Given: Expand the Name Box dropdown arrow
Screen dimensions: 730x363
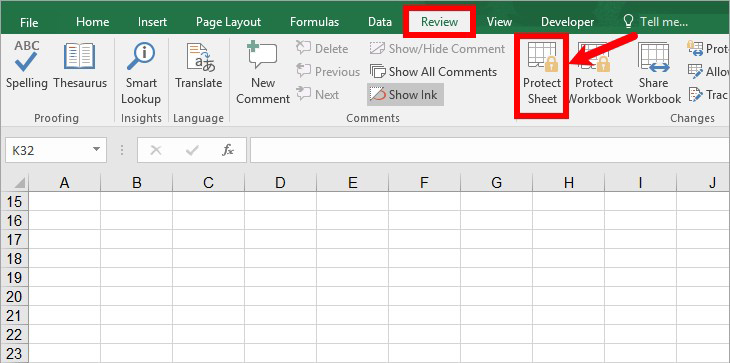Looking at the screenshot, I should point(96,150).
